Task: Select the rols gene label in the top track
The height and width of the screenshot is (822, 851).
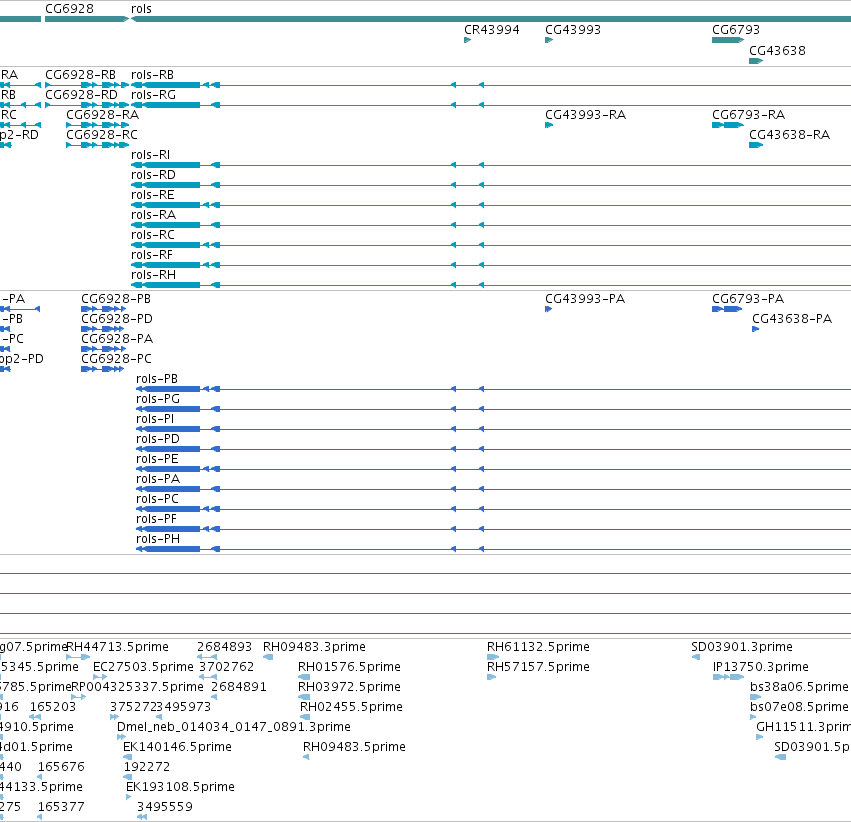Action: 141,9
